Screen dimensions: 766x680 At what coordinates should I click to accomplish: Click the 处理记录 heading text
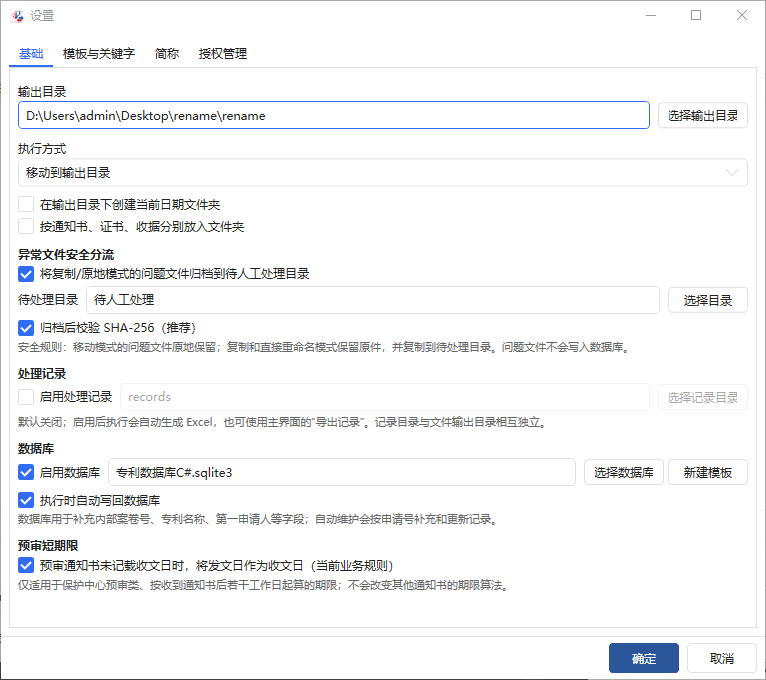click(x=42, y=374)
